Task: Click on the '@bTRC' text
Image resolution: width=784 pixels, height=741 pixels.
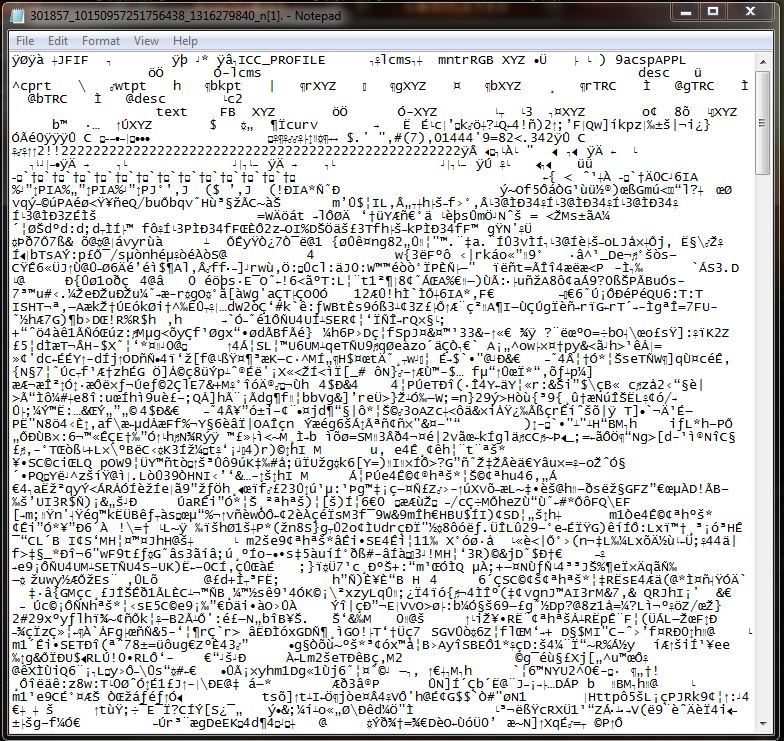Action: pyautogui.click(x=48, y=99)
